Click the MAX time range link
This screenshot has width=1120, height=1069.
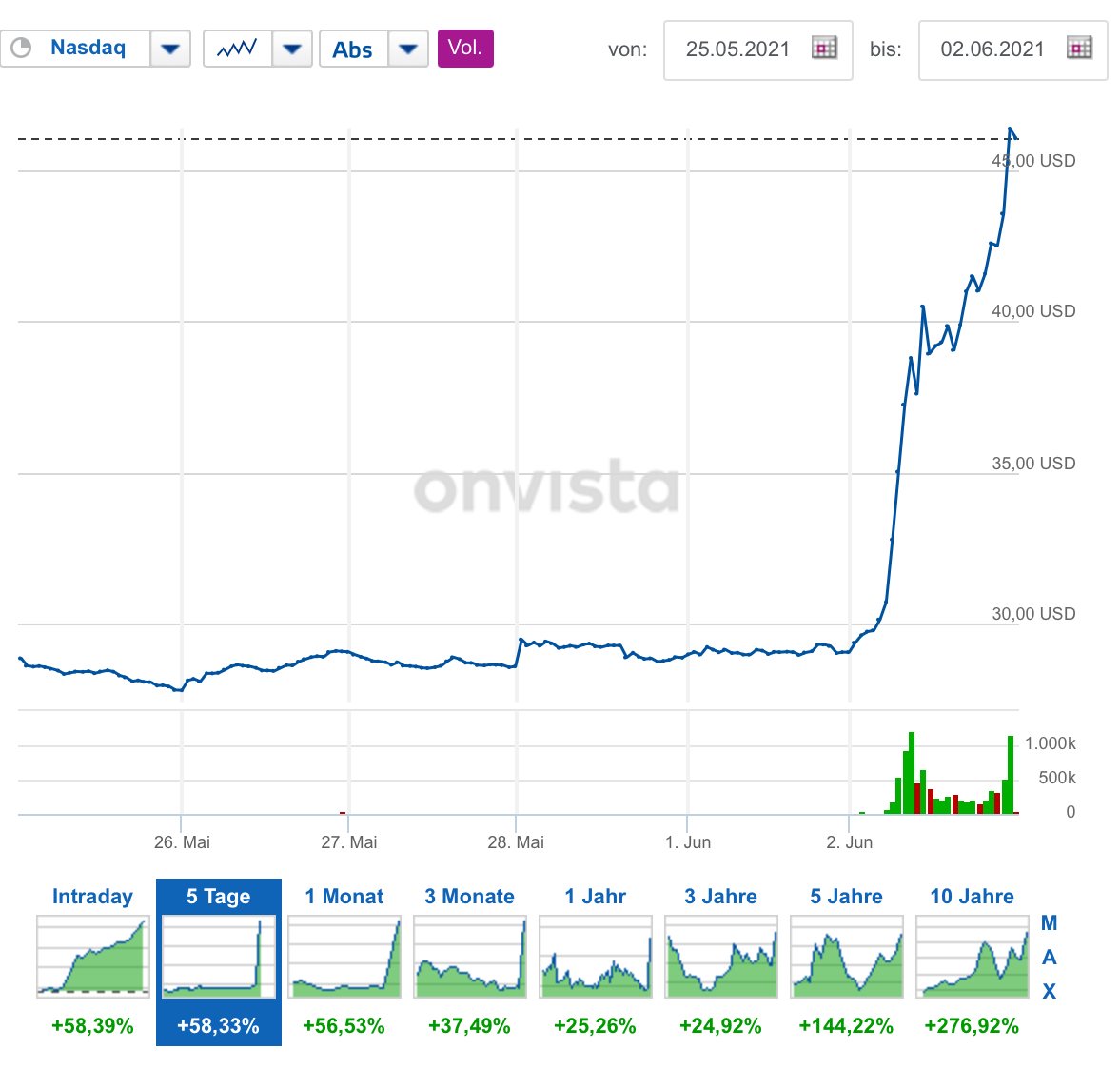coord(1049,957)
